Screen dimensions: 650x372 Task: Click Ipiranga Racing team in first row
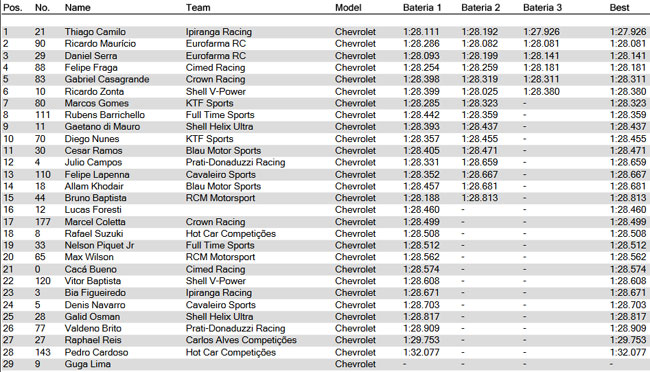(x=218, y=32)
